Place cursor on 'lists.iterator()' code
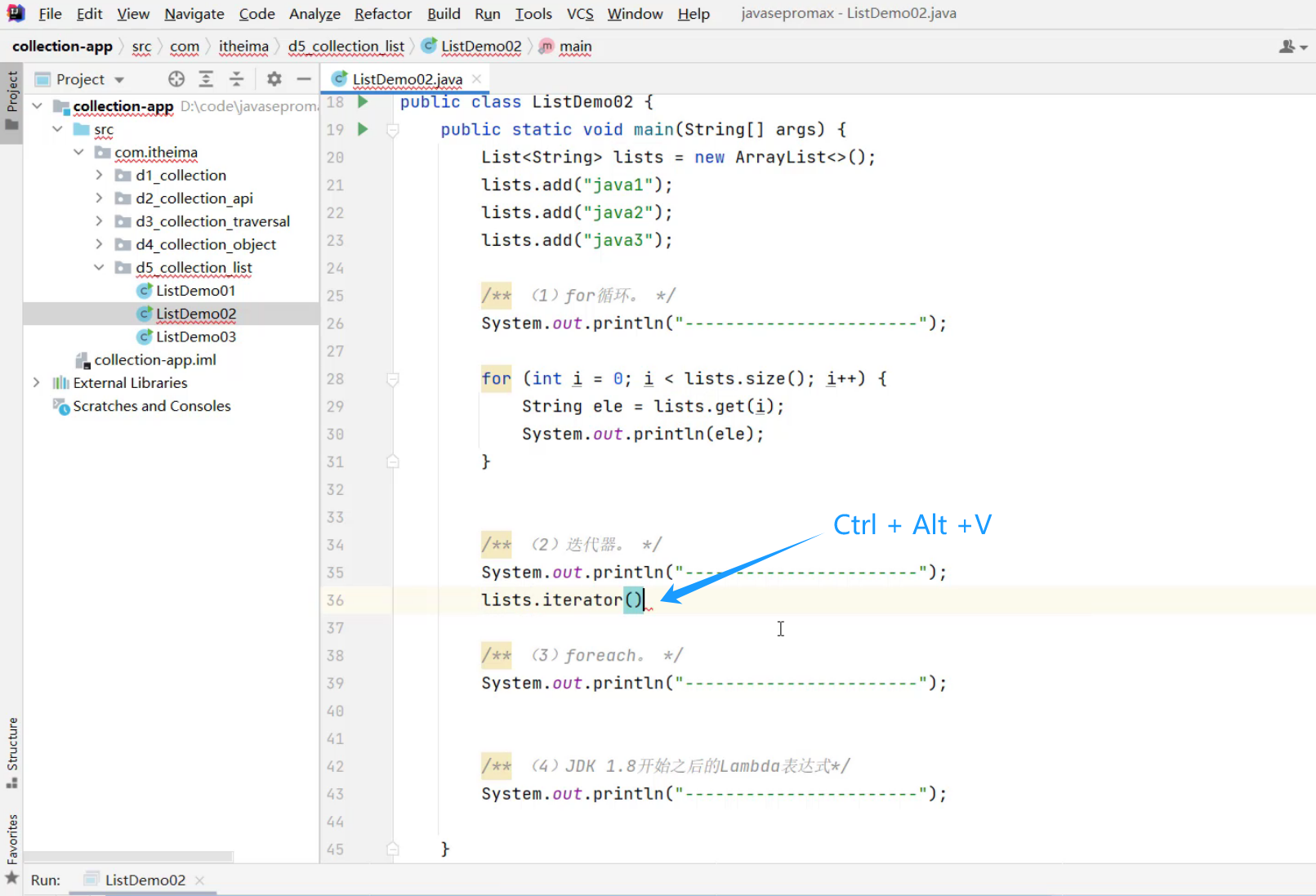 (563, 600)
